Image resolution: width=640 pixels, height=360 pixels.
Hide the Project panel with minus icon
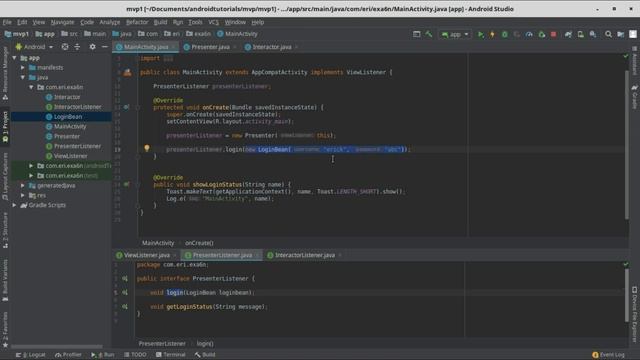click(x=104, y=47)
